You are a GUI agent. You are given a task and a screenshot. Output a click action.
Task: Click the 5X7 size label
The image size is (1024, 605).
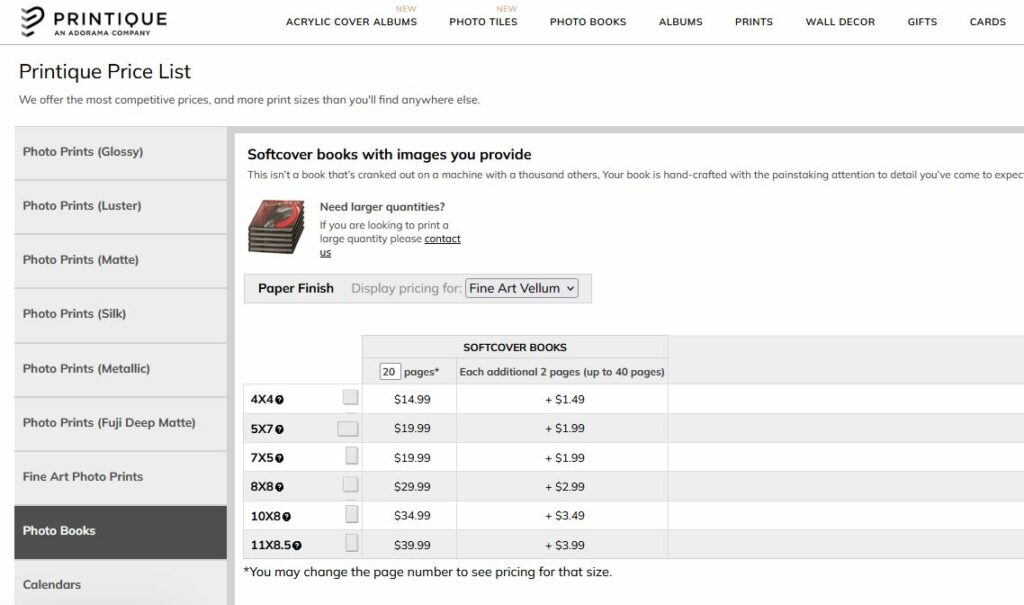tap(262, 429)
